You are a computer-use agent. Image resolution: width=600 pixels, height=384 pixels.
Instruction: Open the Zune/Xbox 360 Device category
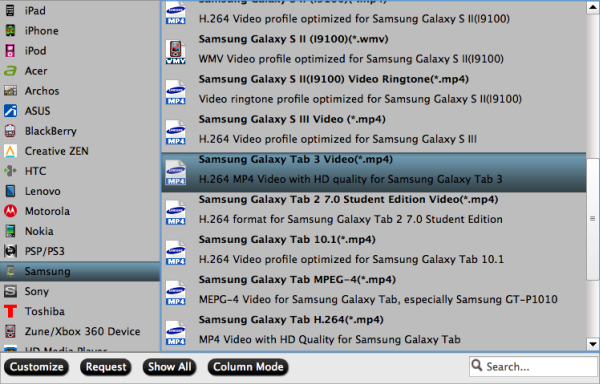click(x=80, y=331)
